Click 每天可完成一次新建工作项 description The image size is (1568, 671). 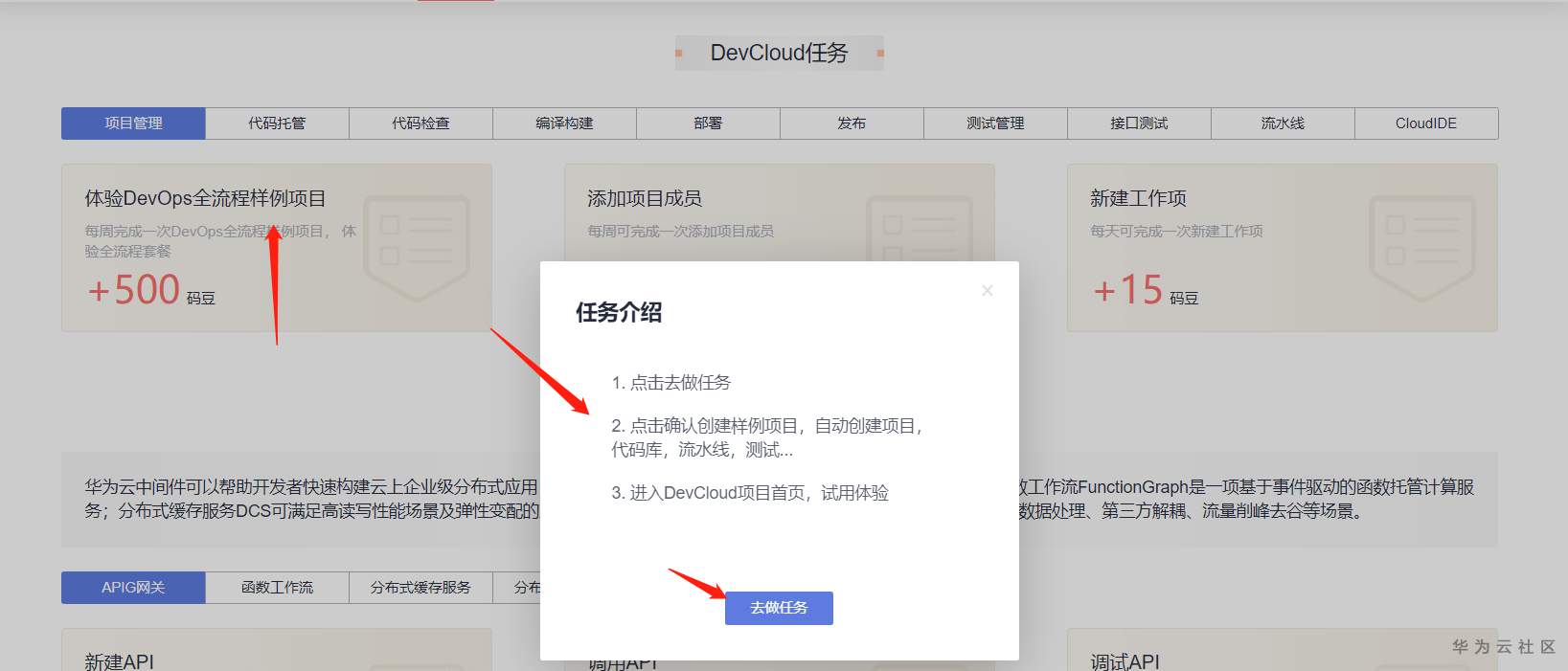click(x=1176, y=231)
